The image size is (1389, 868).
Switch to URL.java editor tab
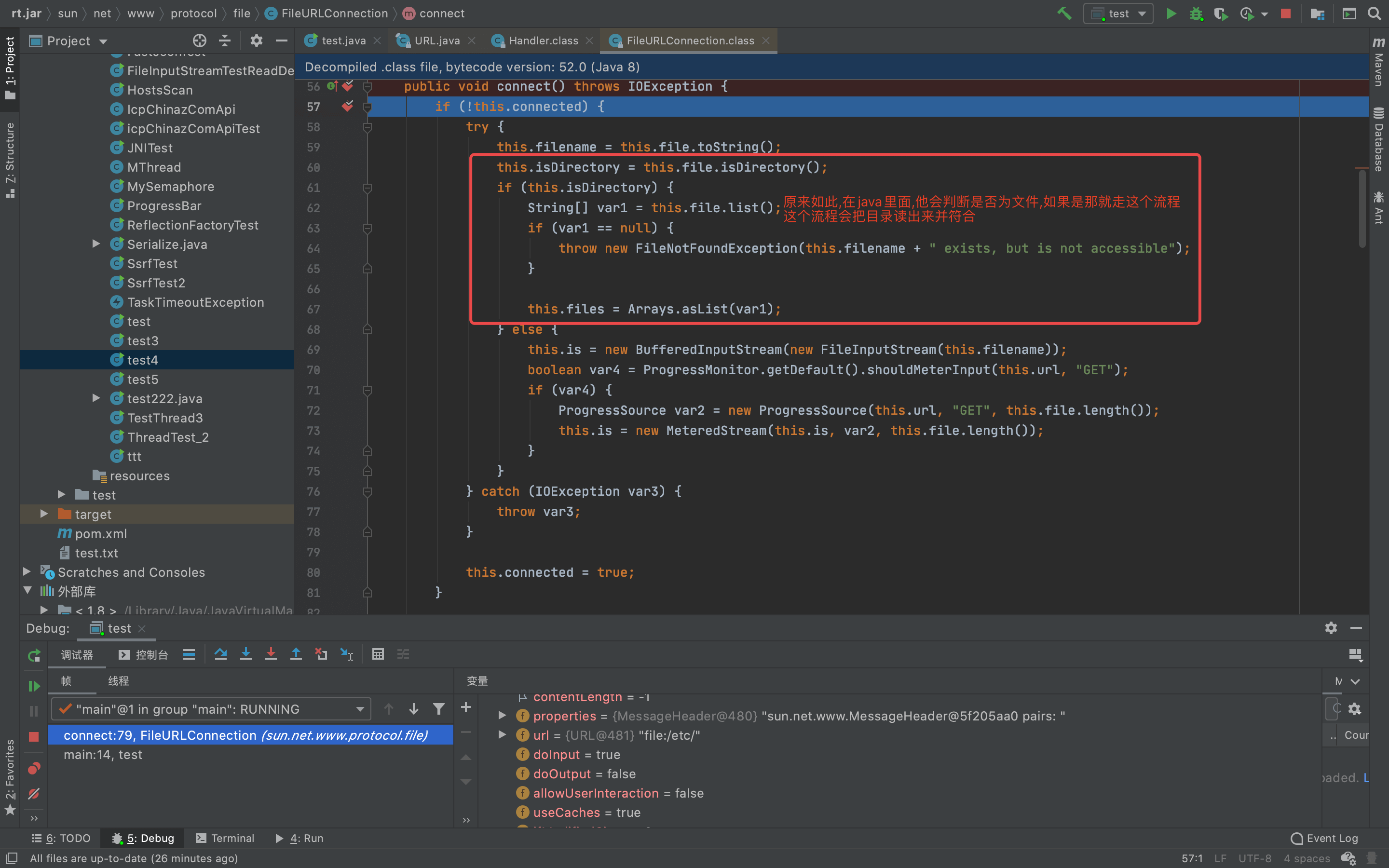click(437, 41)
